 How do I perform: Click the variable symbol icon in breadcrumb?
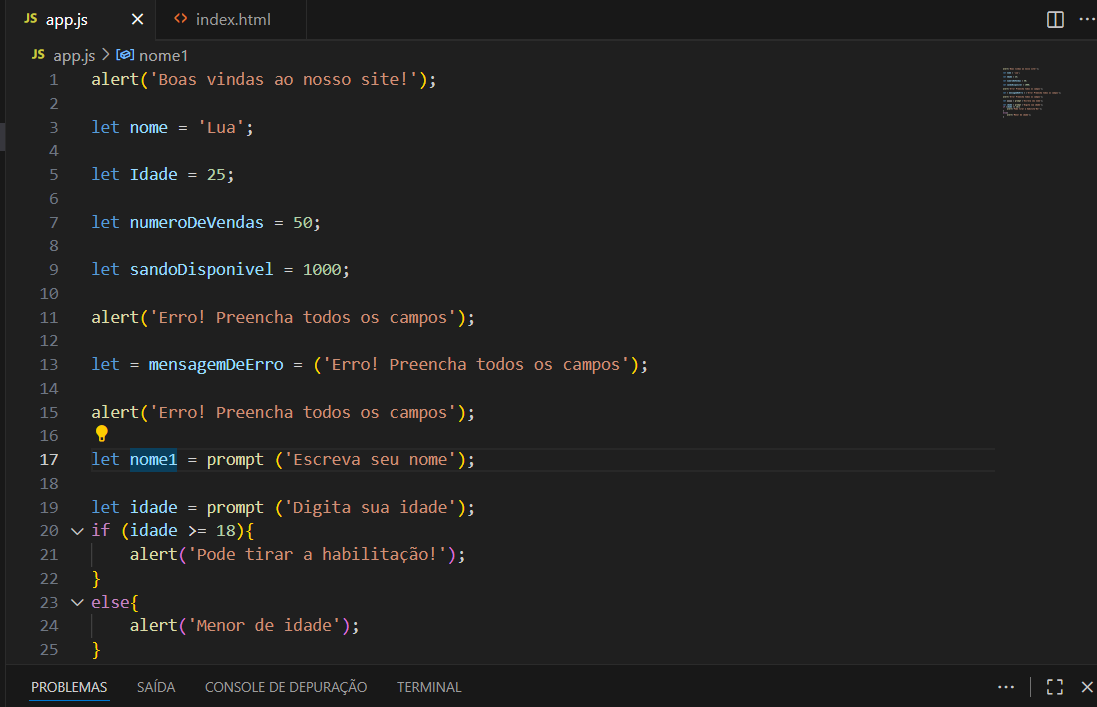125,55
